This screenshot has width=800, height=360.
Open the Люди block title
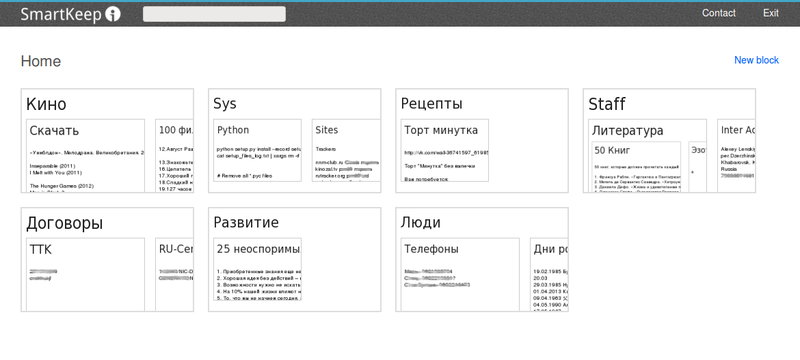pyautogui.click(x=421, y=223)
